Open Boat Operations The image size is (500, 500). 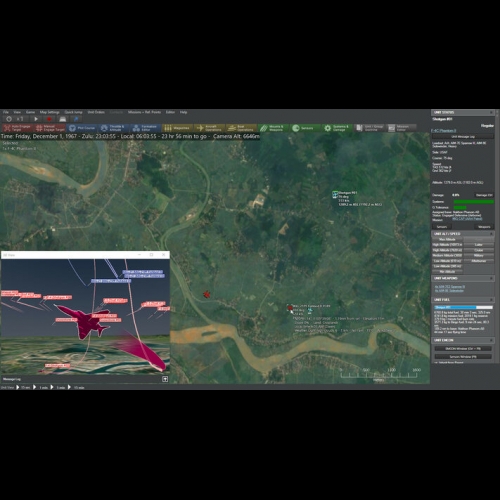[241, 128]
